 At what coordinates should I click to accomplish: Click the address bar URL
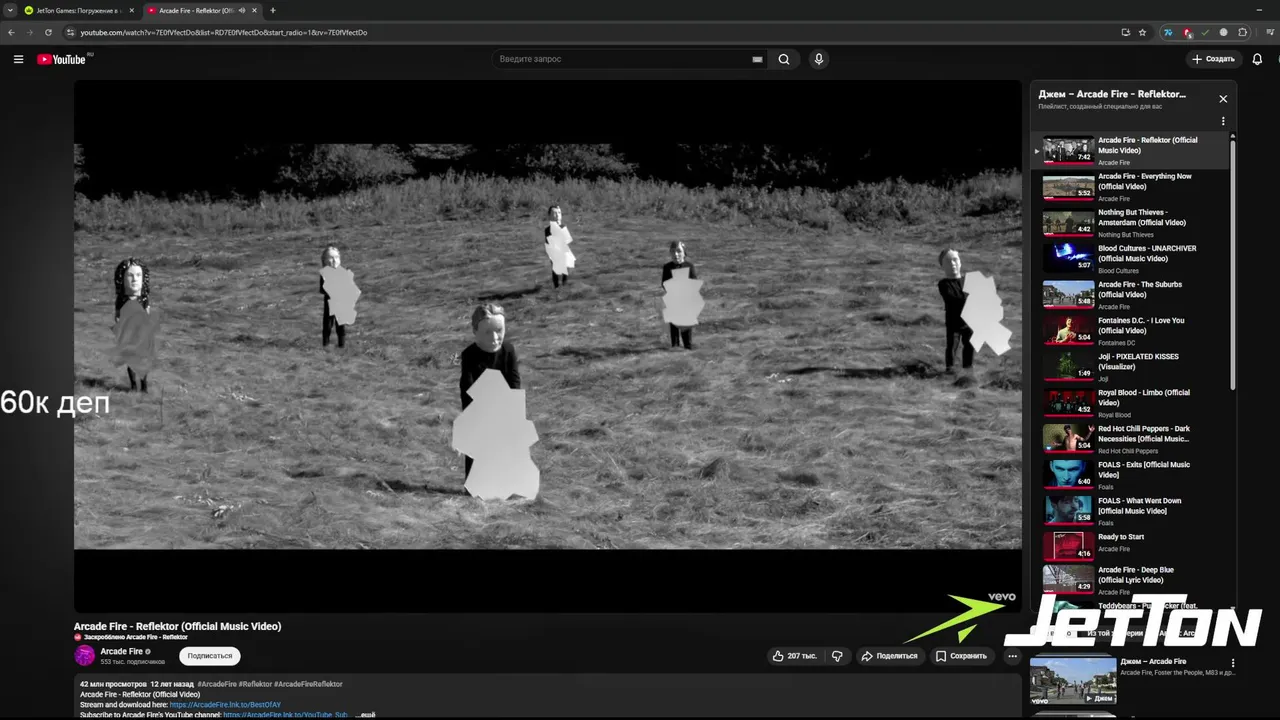[224, 32]
